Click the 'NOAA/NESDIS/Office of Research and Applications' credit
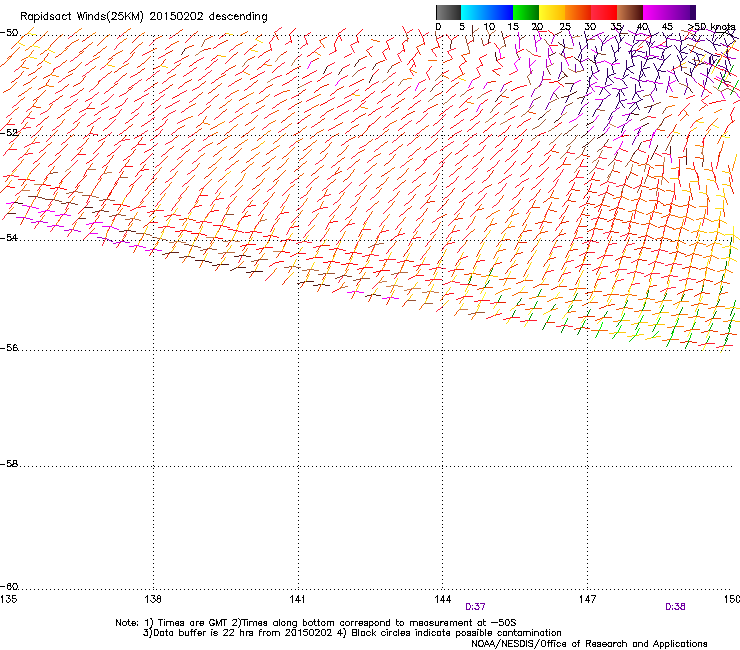The image size is (740, 650). click(x=589, y=643)
